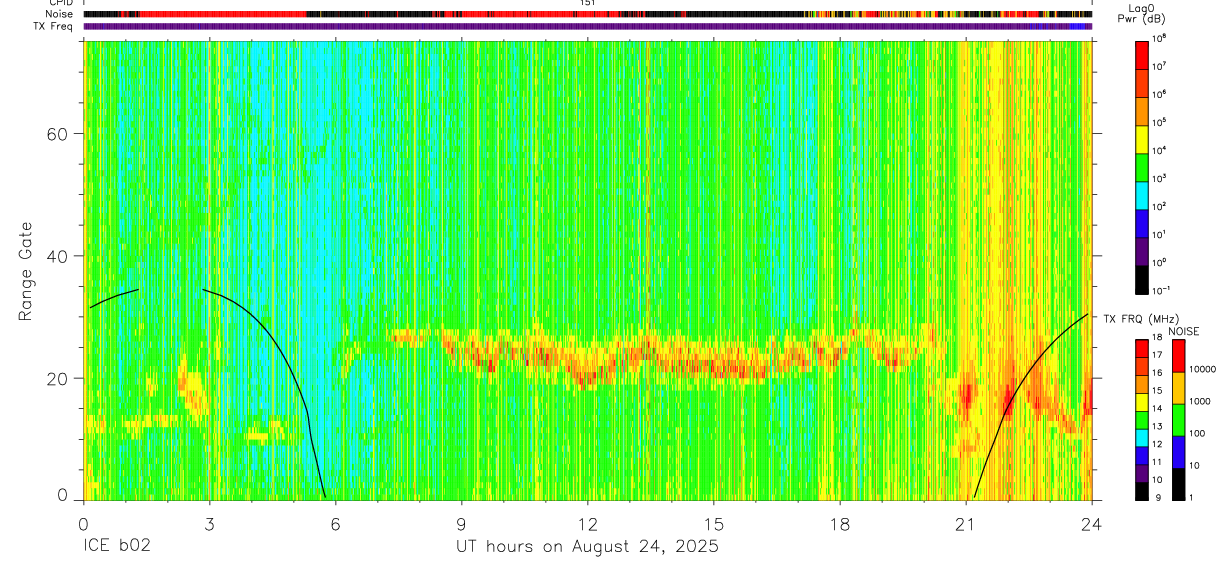Click the x-axis tick label '24'
1228x567 pixels.
pos(1091,522)
